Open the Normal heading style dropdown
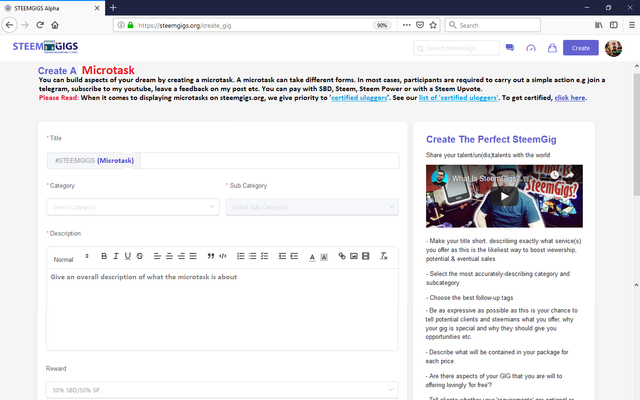Viewport: 640px width, 400px height. pyautogui.click(x=71, y=259)
